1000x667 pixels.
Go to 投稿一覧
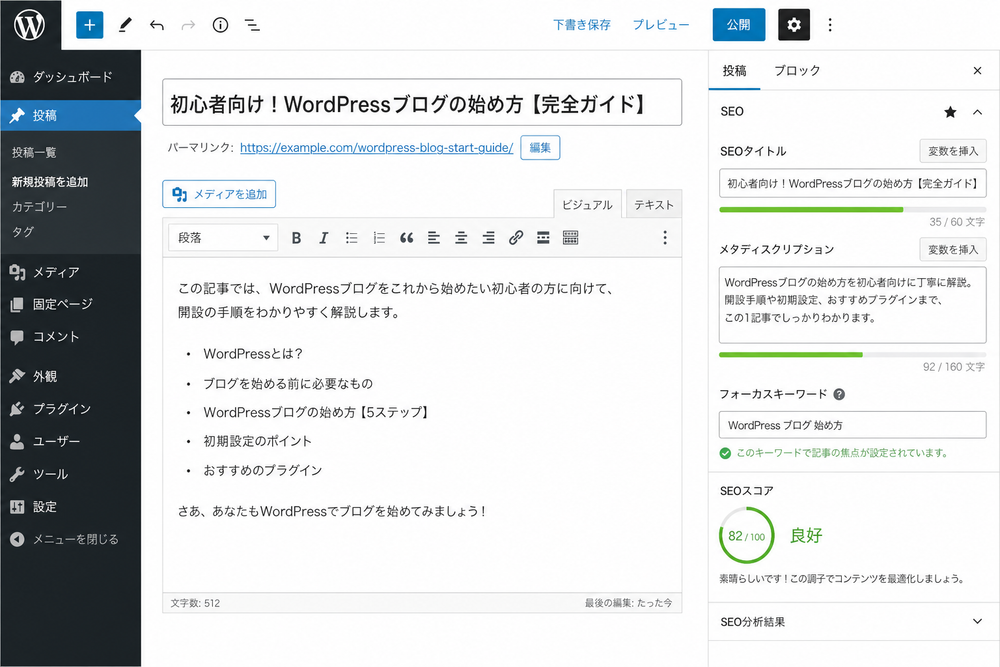click(x=34, y=152)
